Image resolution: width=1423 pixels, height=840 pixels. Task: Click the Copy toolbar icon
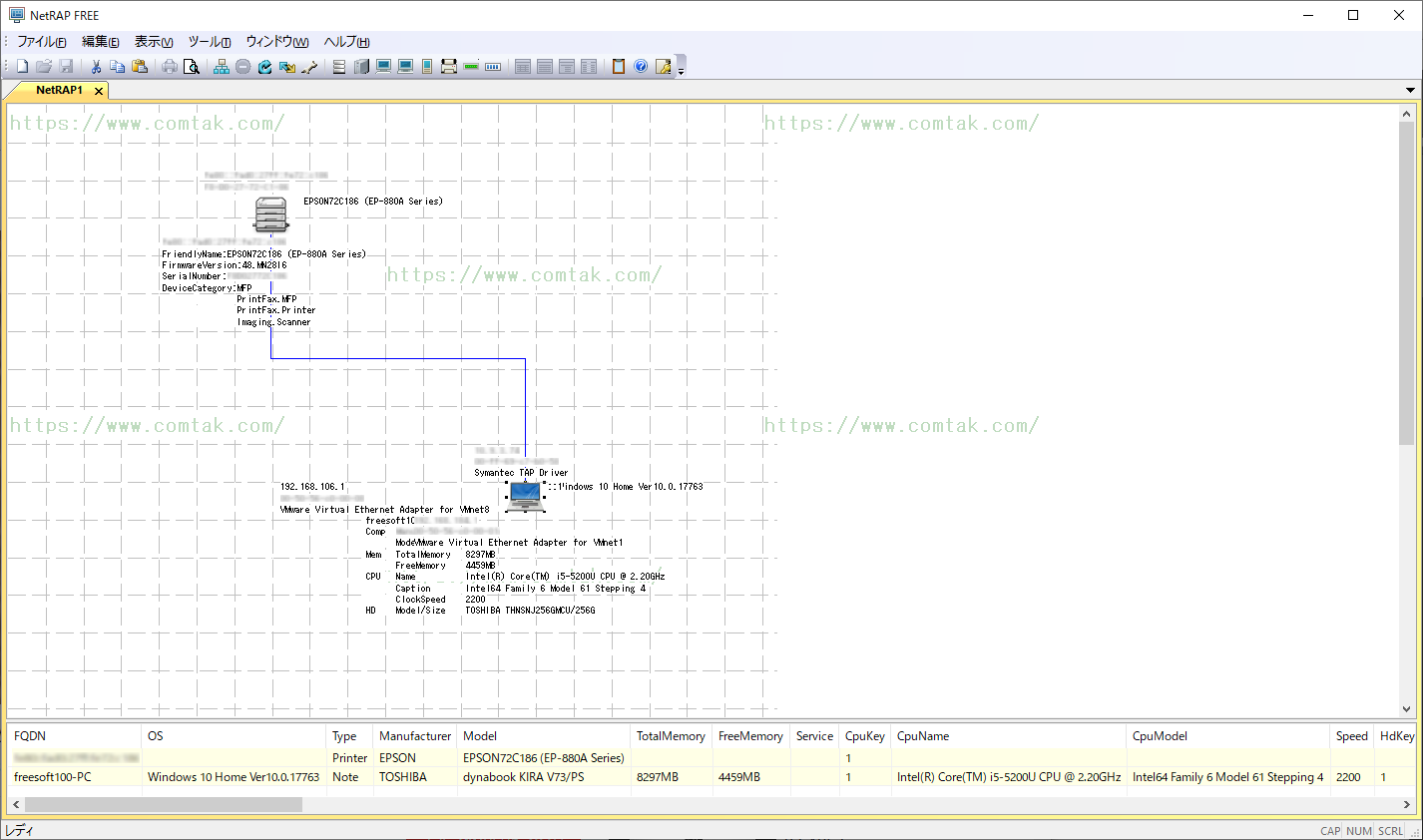tap(118, 66)
